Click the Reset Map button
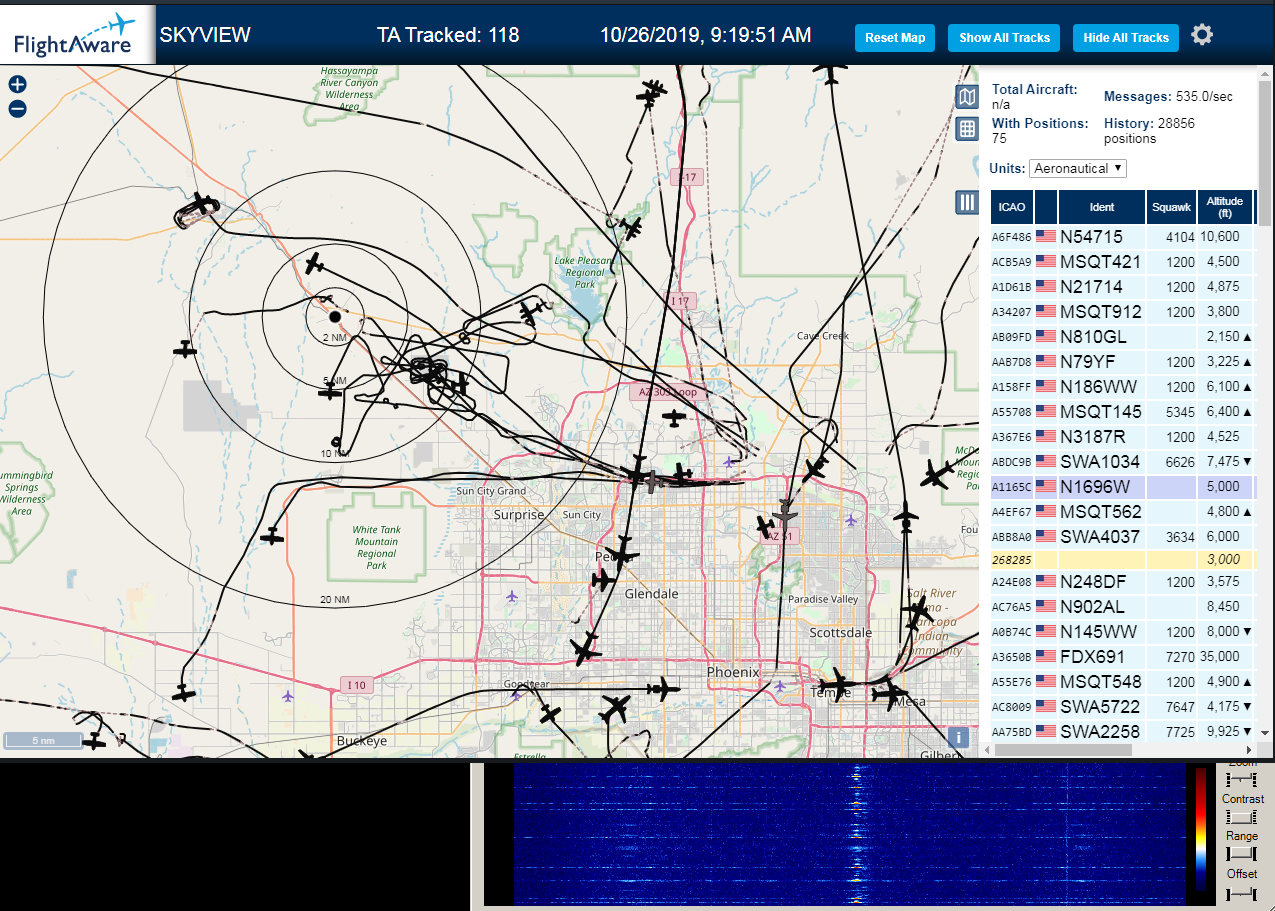This screenshot has height=911, width=1275. (x=895, y=38)
